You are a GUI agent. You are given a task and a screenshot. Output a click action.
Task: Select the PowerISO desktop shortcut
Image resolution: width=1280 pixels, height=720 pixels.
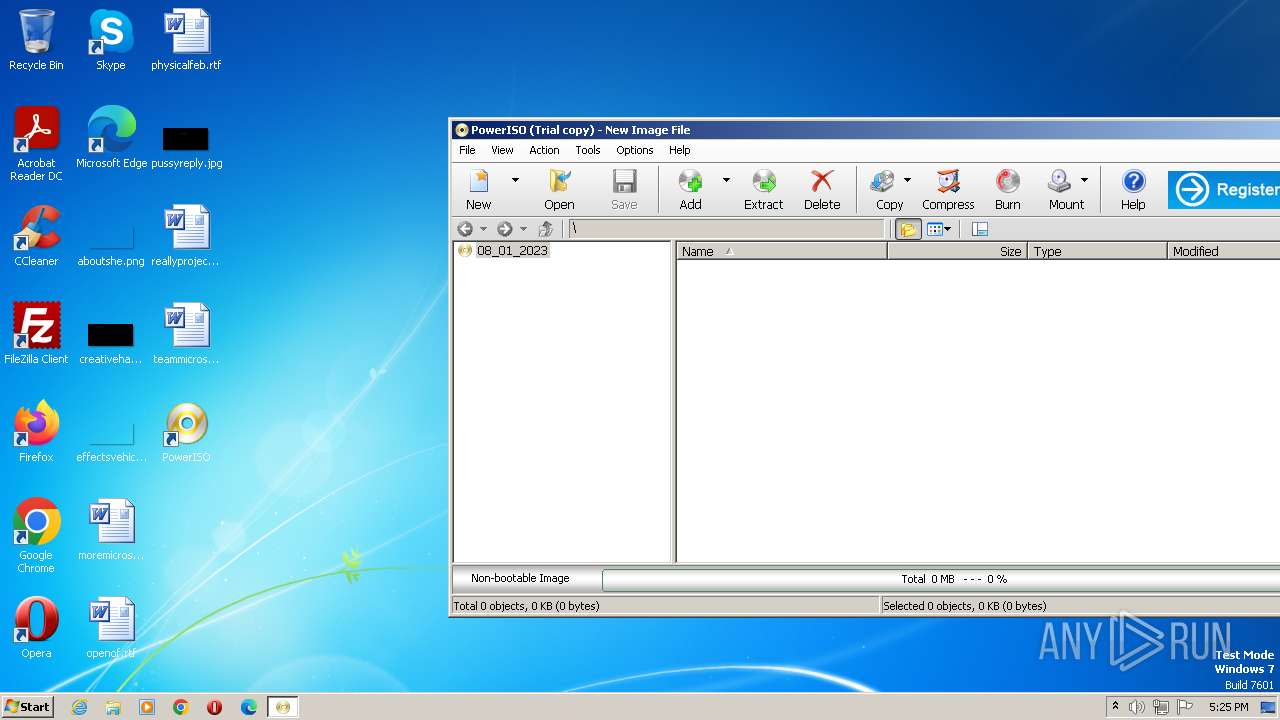[x=186, y=432]
